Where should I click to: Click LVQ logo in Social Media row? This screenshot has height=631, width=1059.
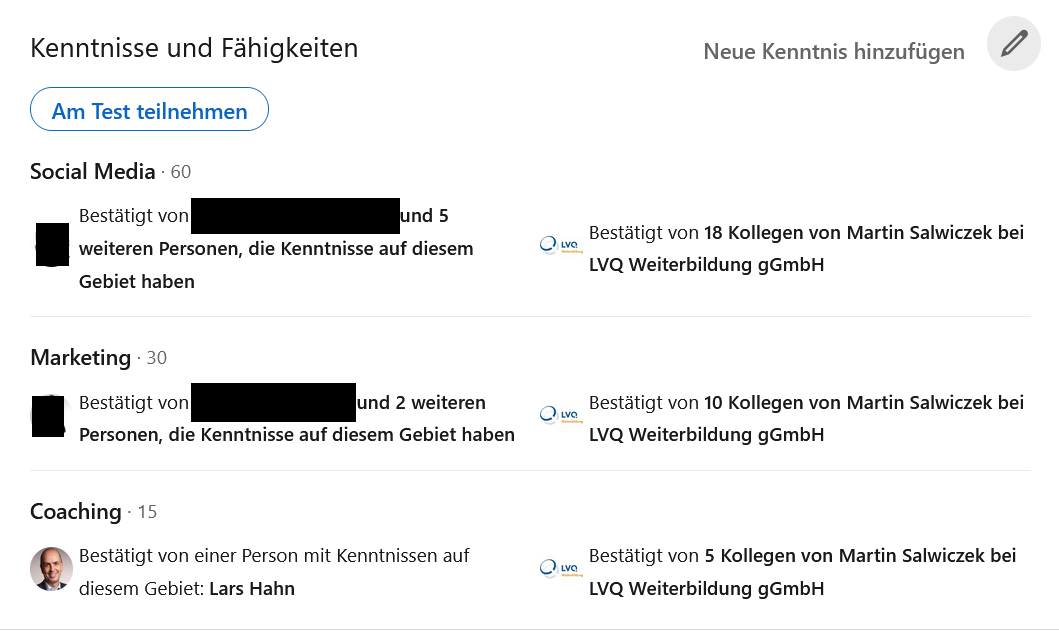tap(561, 245)
